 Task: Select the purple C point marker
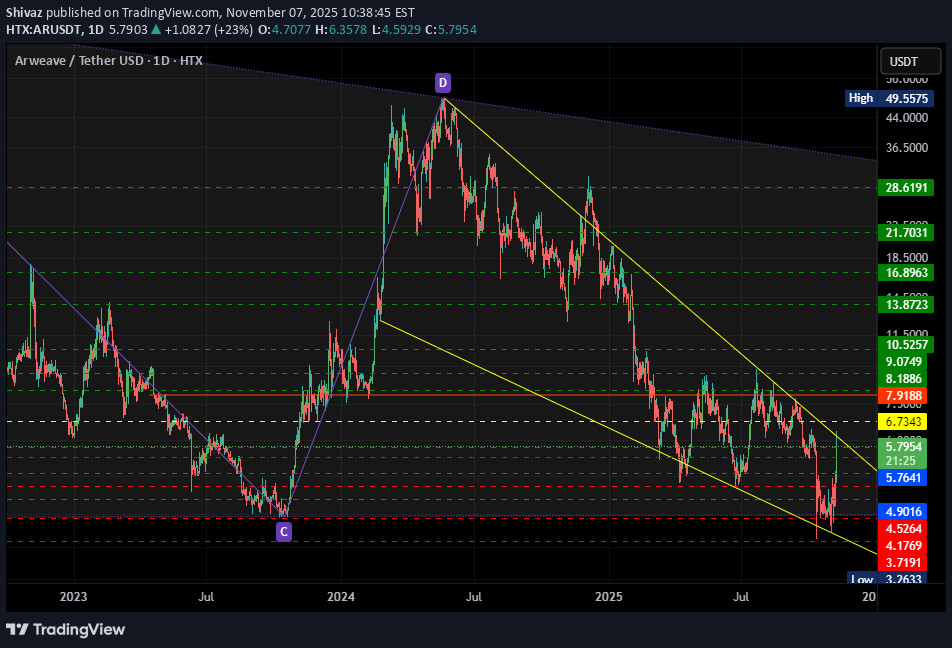284,532
